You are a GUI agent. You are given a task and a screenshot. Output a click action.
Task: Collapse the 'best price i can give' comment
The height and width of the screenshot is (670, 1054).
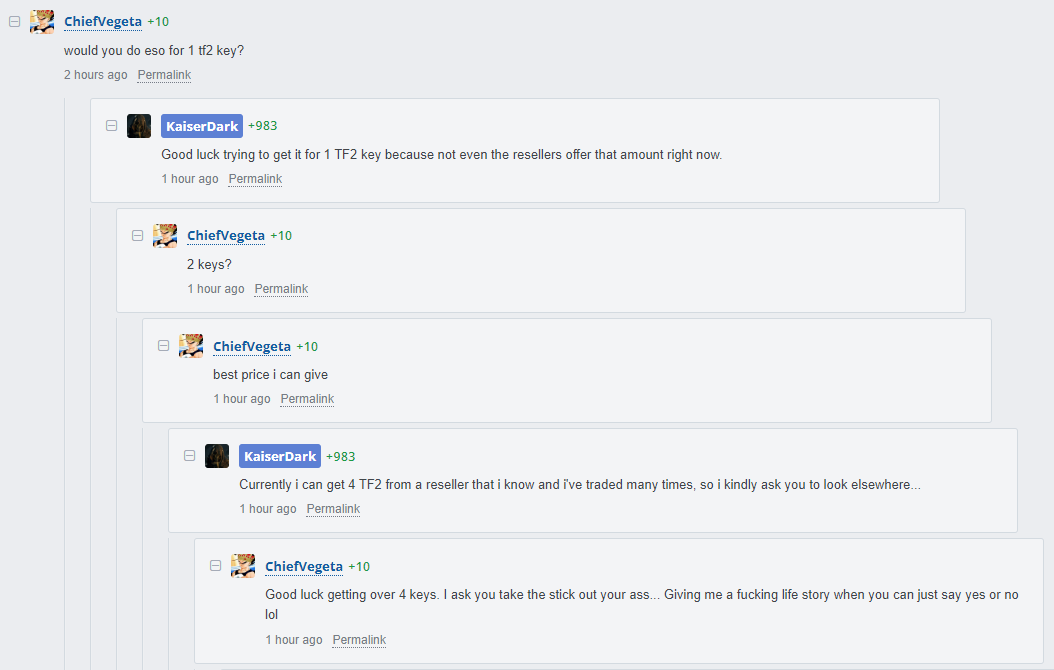(163, 345)
